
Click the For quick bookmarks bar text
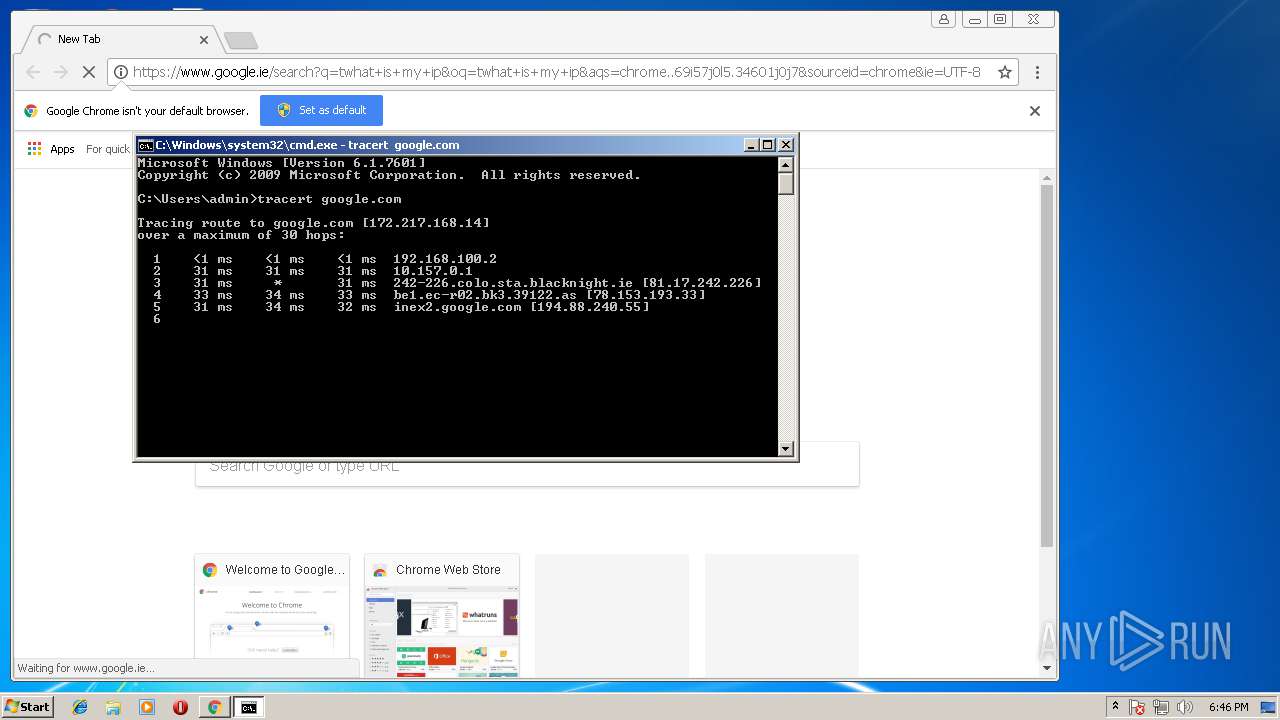coord(108,149)
